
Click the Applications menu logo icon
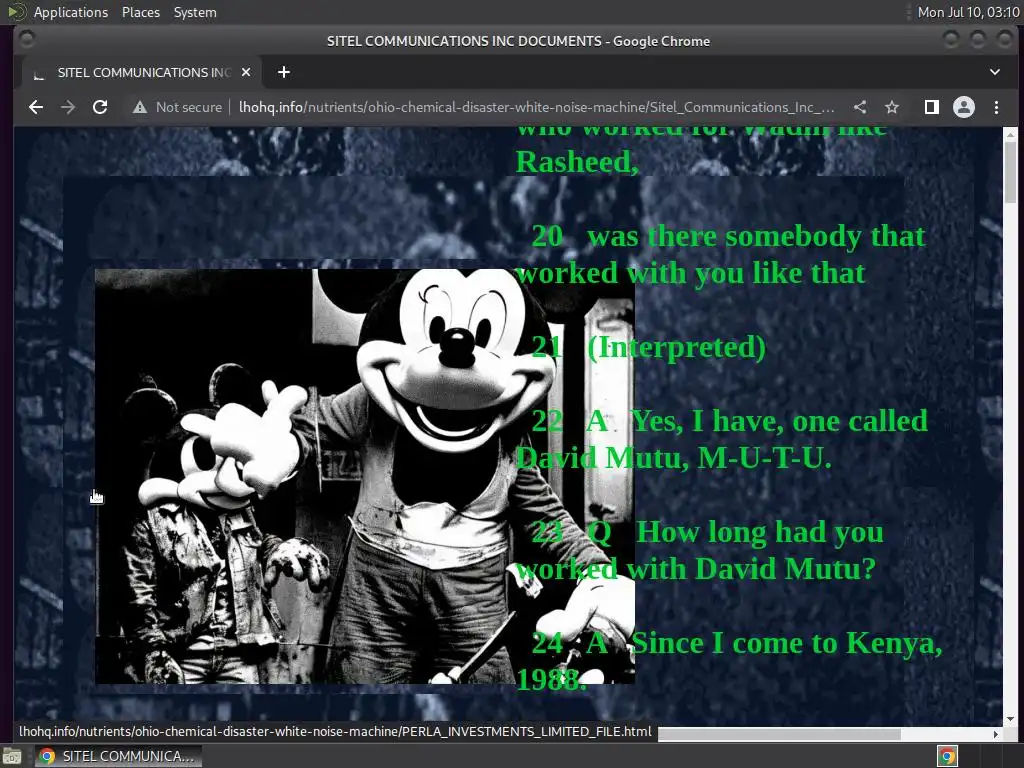tap(16, 12)
